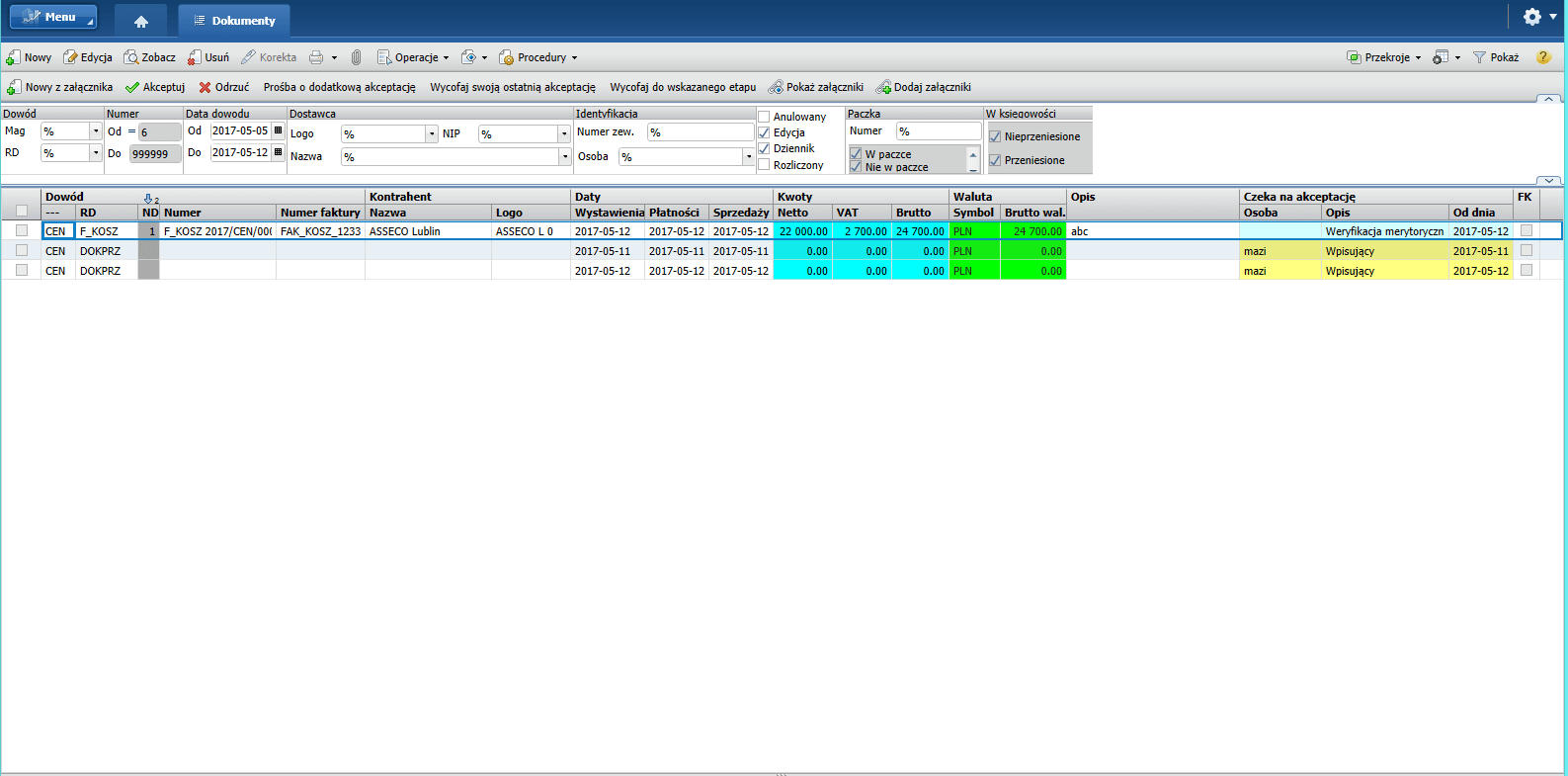Screen dimensions: 1568x776
Task: Accept the document with Akceptuj
Action: [x=155, y=87]
